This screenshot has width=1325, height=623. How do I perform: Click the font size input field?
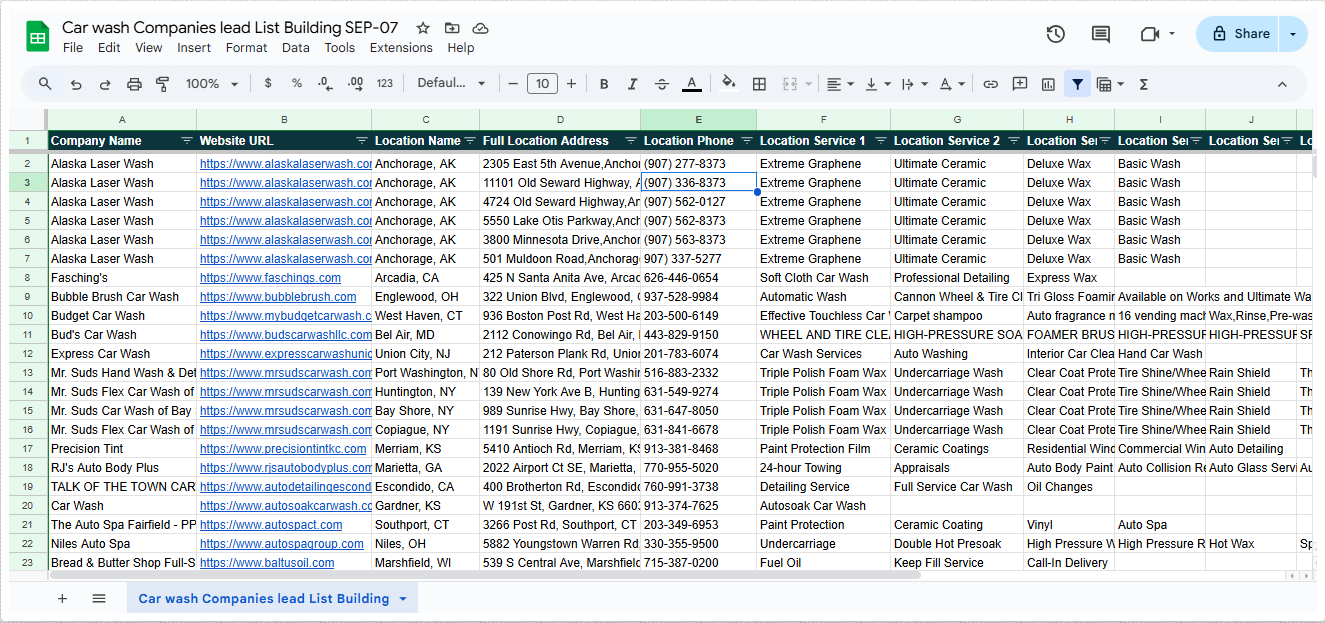pos(542,84)
